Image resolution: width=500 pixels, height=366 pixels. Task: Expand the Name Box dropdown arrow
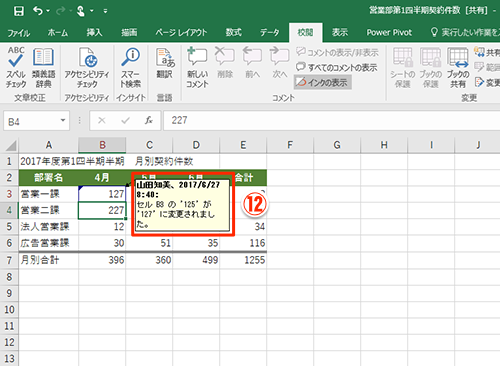(63, 121)
